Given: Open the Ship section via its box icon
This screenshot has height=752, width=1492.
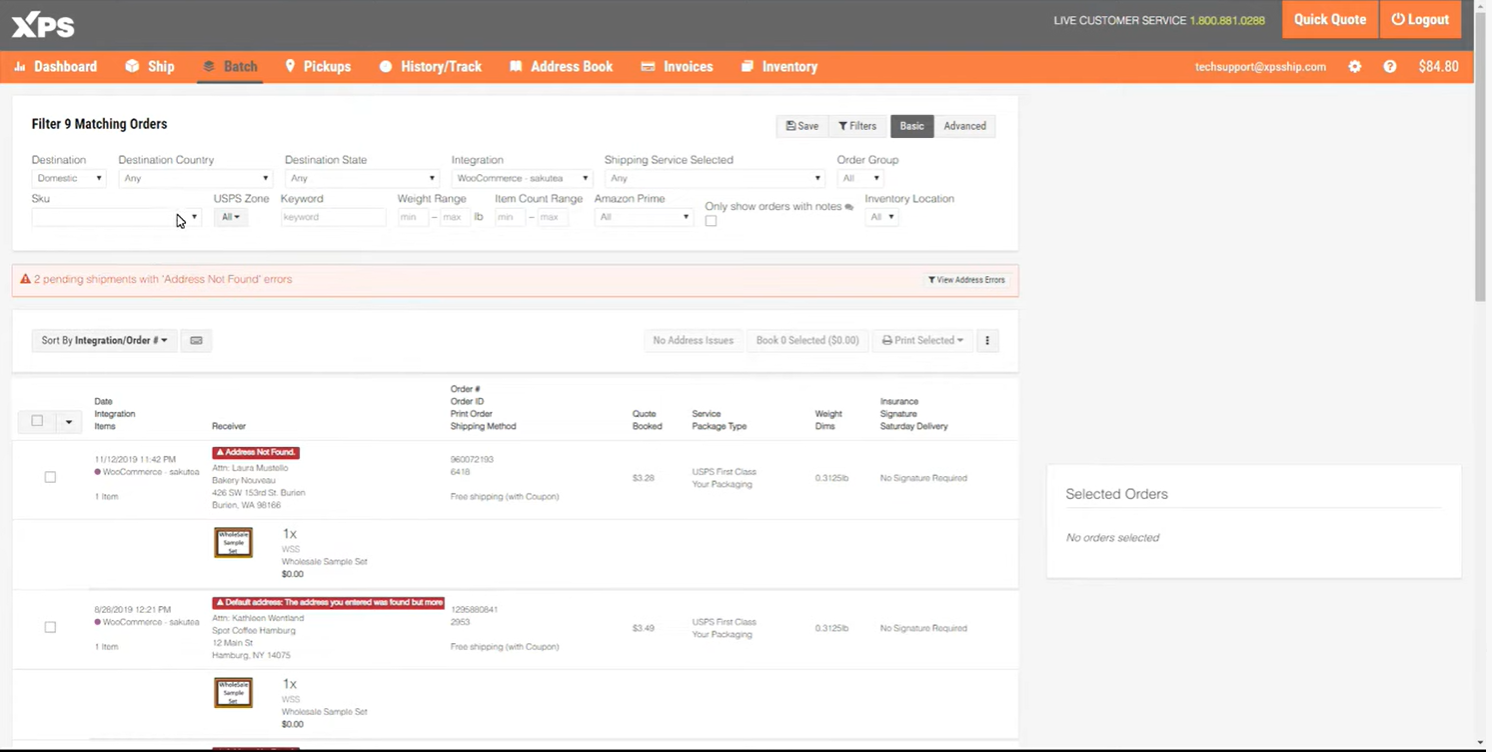Looking at the screenshot, I should 133,66.
